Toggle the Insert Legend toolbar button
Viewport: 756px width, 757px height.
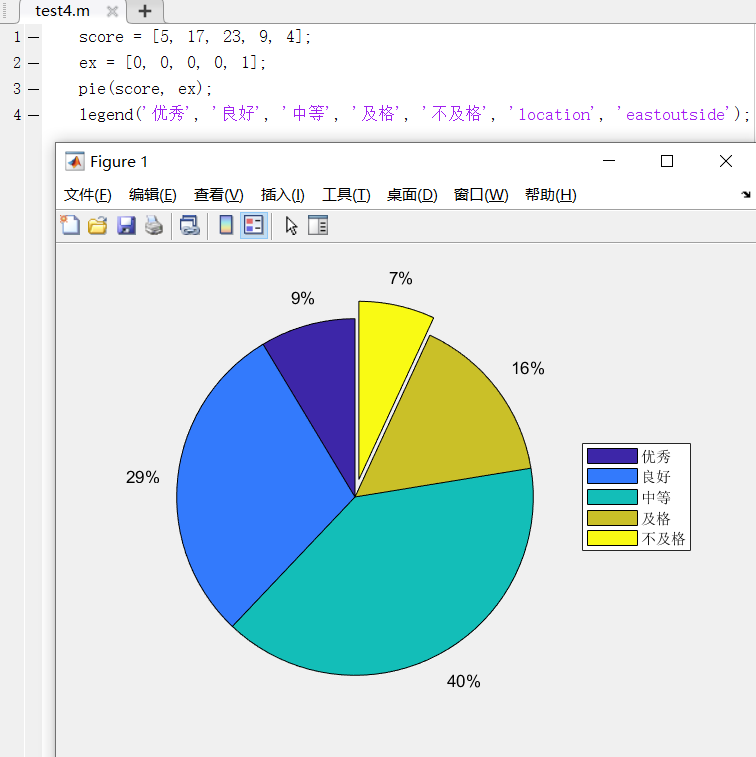coord(254,225)
